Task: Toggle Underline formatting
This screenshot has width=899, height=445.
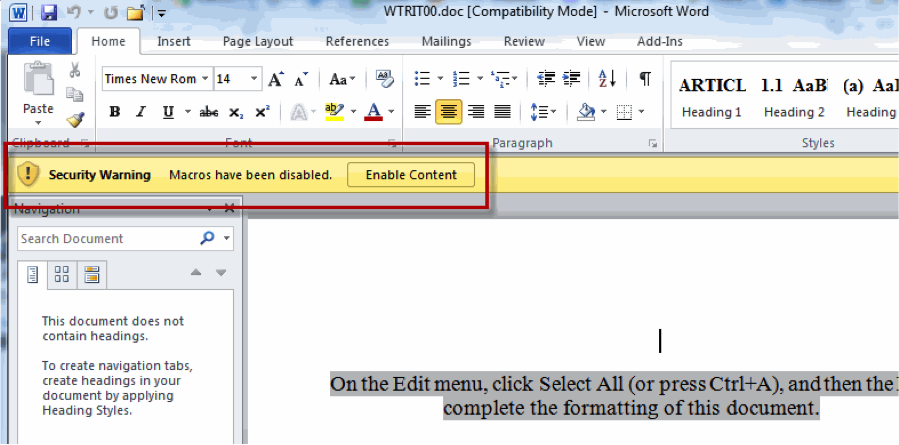Action: pos(168,112)
